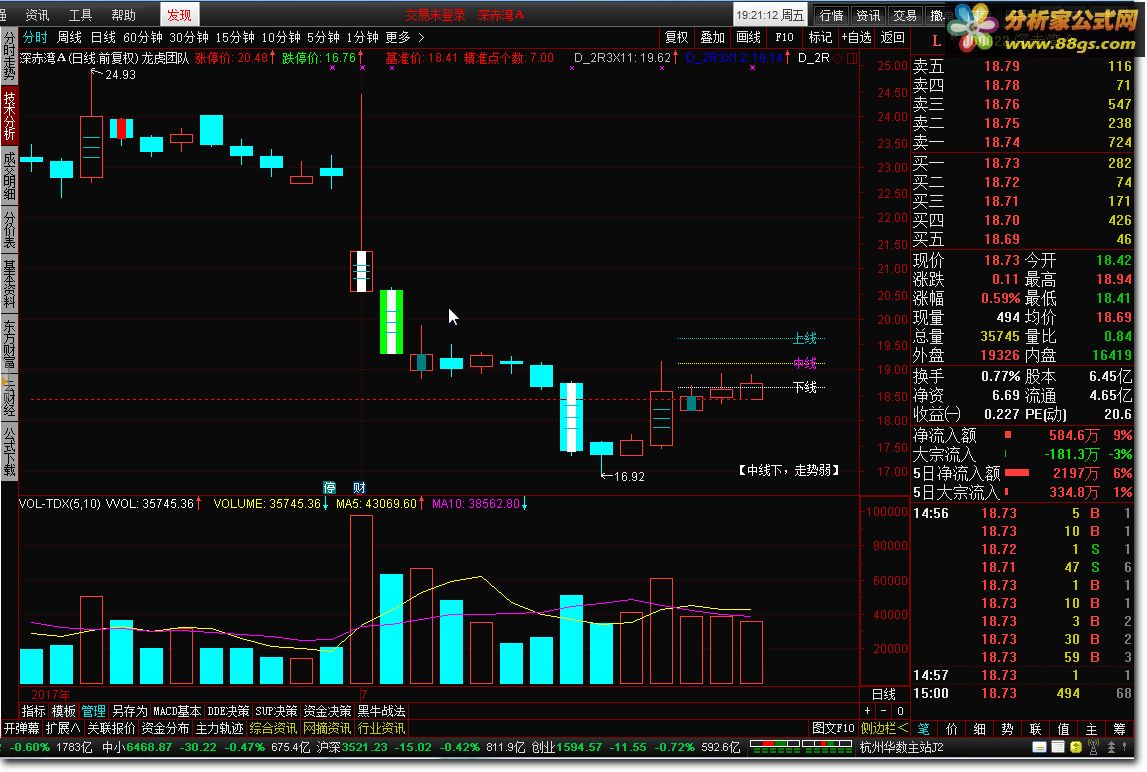Screen dimensions: 1147x772
Task: Select the SUP决策 template
Action: click(276, 711)
